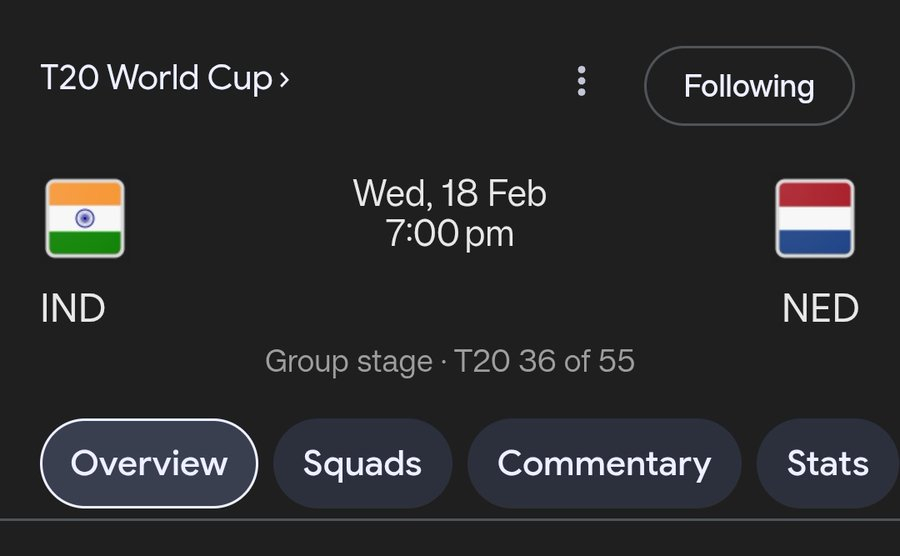This screenshot has height=556, width=900.
Task: Click the Ashoka Chakra wheel on India's flag
Action: [85, 218]
